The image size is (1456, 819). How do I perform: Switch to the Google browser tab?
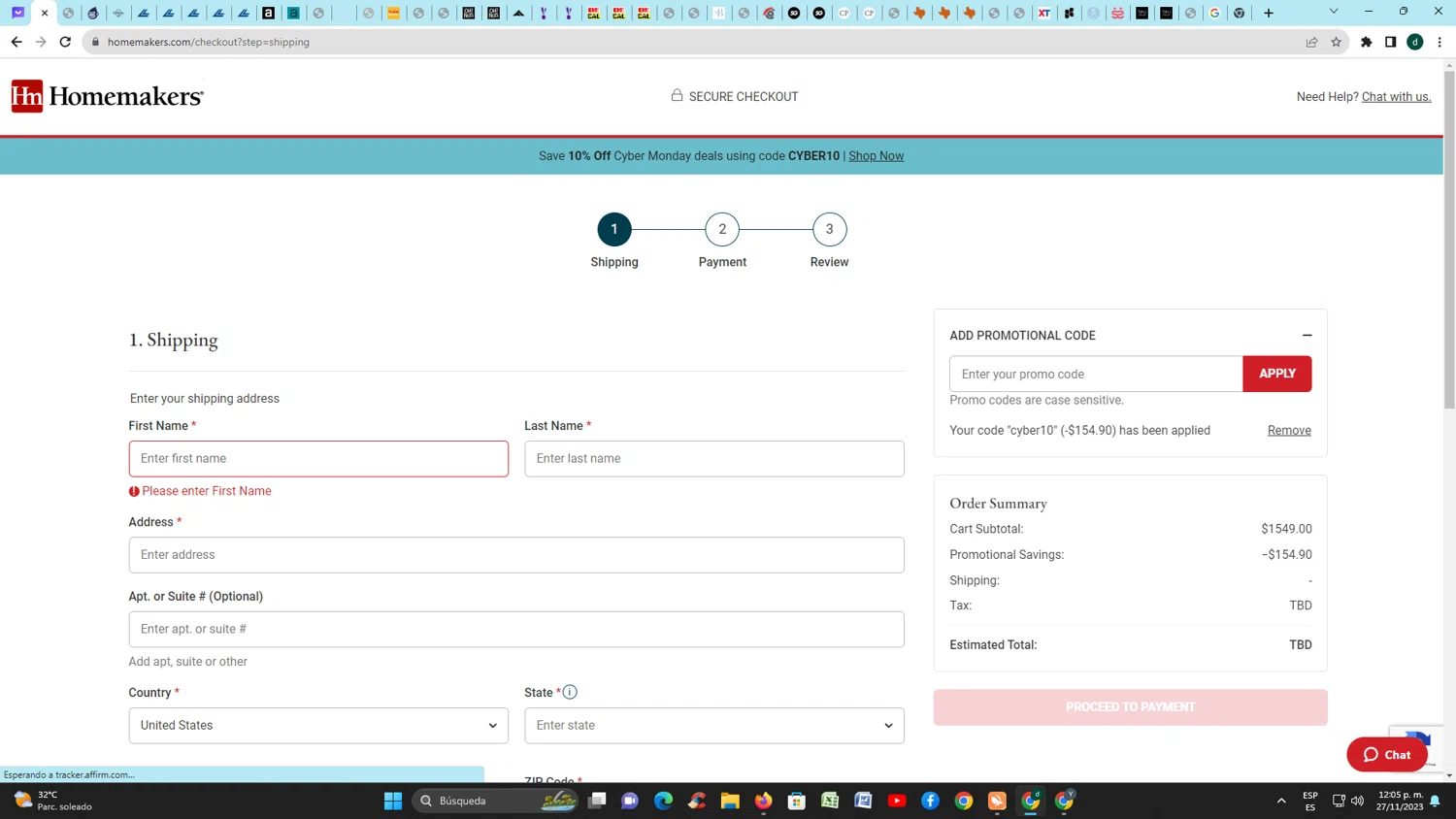pyautogui.click(x=1214, y=13)
